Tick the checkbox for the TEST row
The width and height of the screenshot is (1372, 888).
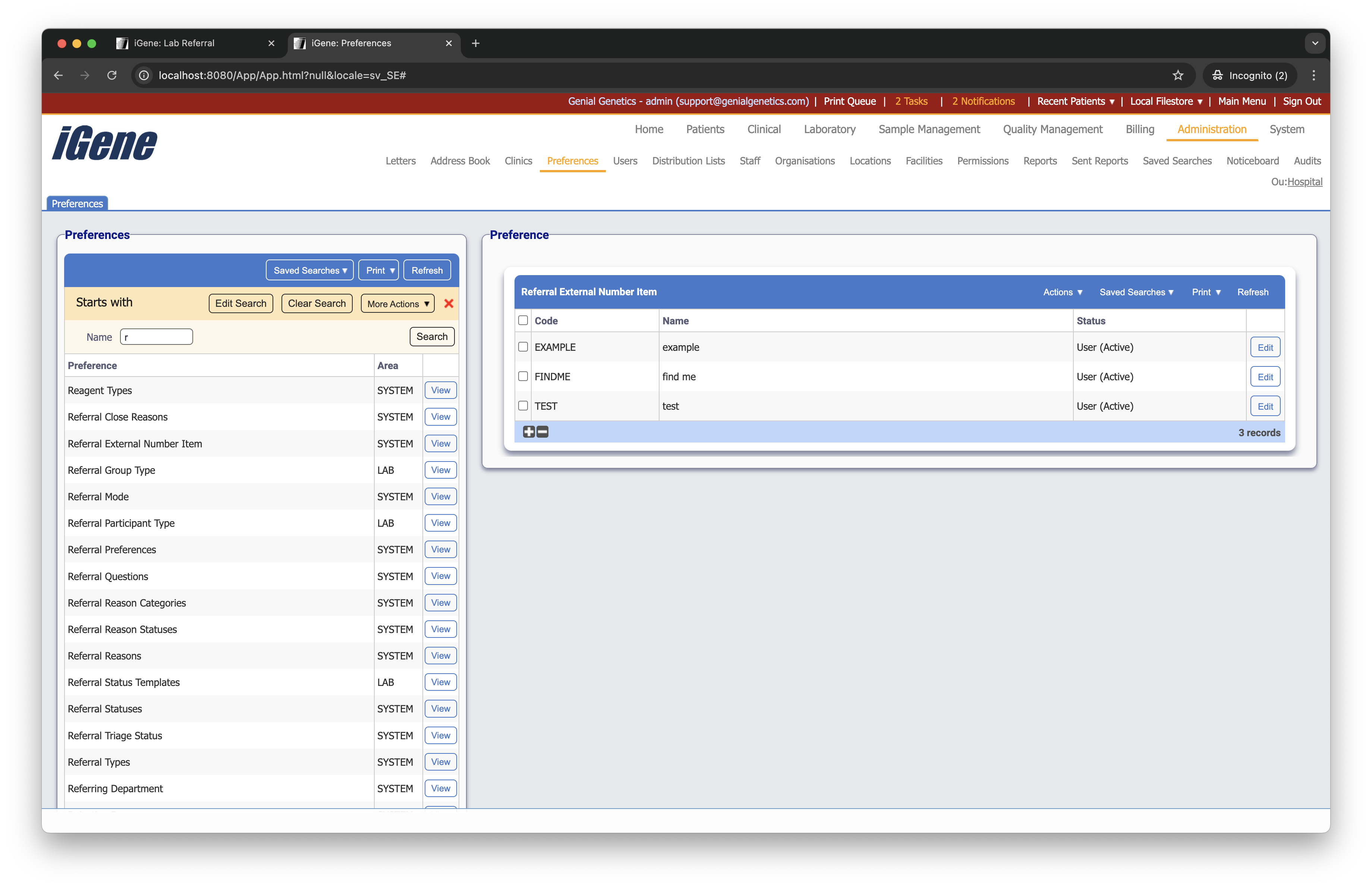click(523, 406)
